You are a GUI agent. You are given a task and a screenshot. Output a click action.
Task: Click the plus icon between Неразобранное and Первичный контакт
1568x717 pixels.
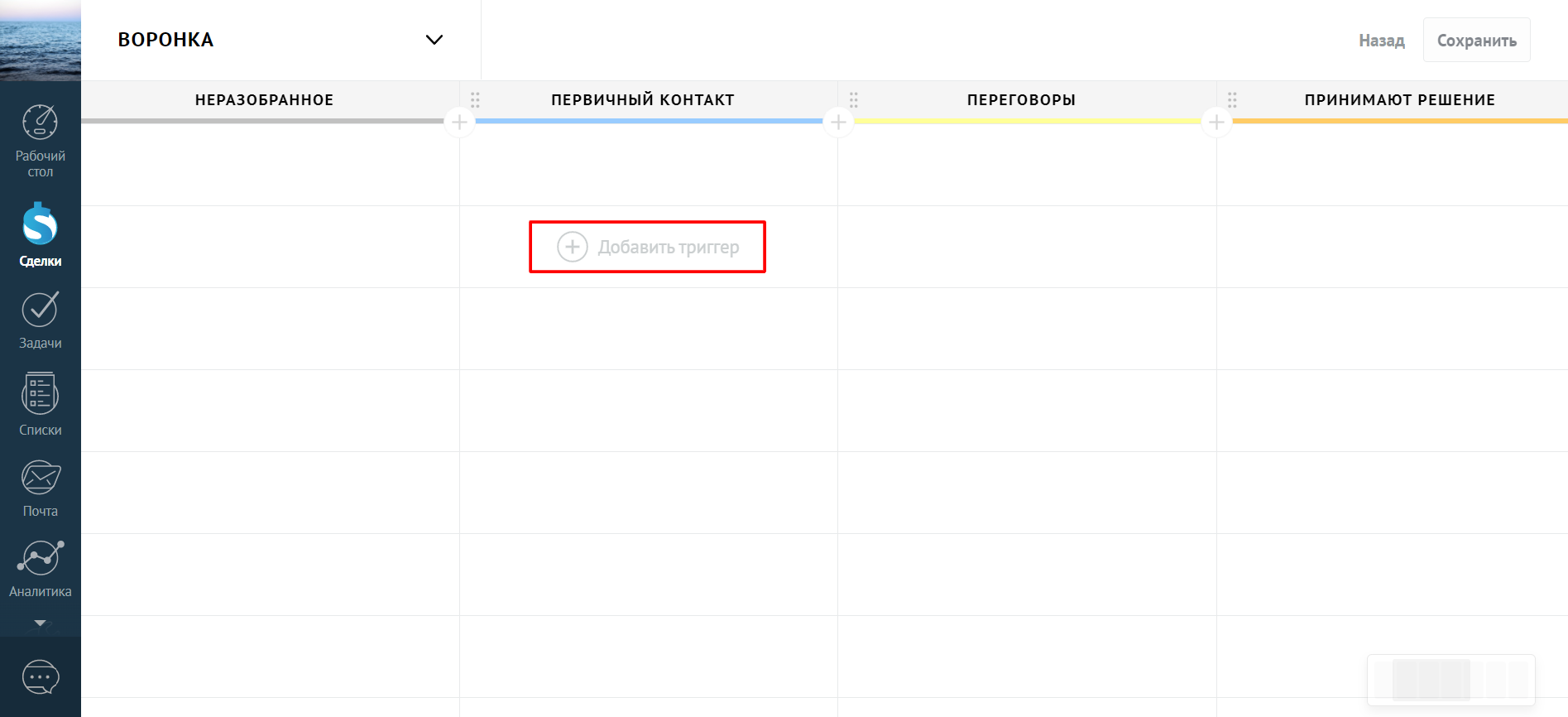tap(459, 123)
